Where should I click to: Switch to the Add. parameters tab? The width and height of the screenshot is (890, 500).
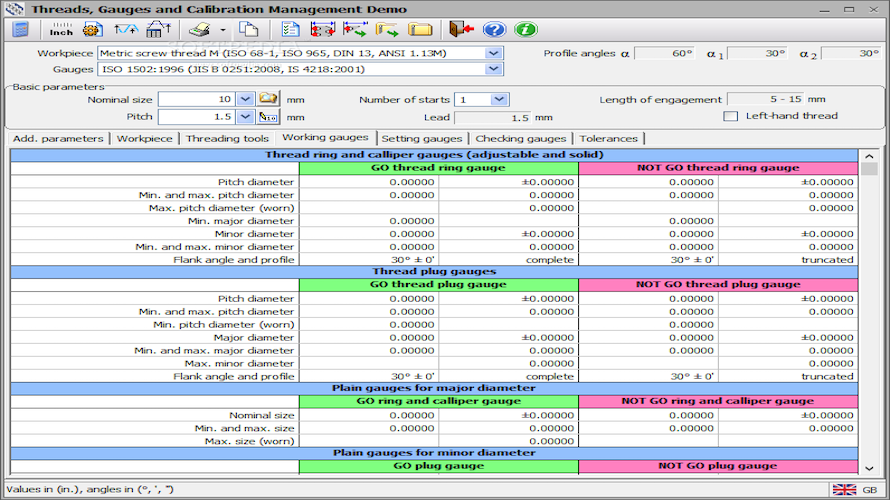point(58,138)
